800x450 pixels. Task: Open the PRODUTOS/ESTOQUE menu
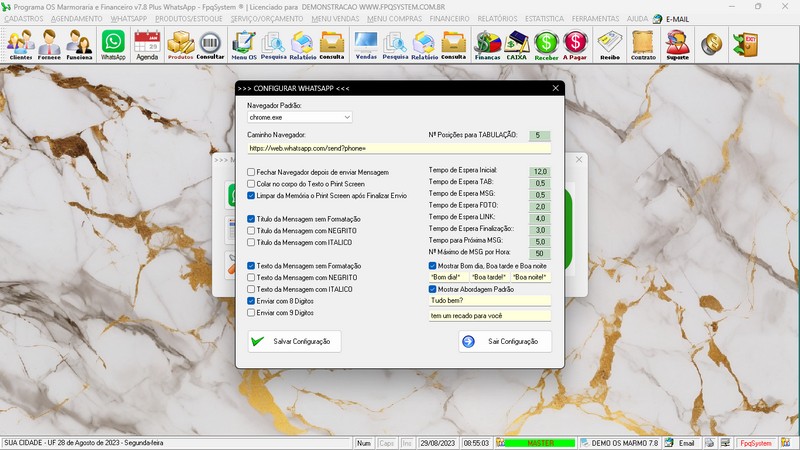(x=189, y=19)
